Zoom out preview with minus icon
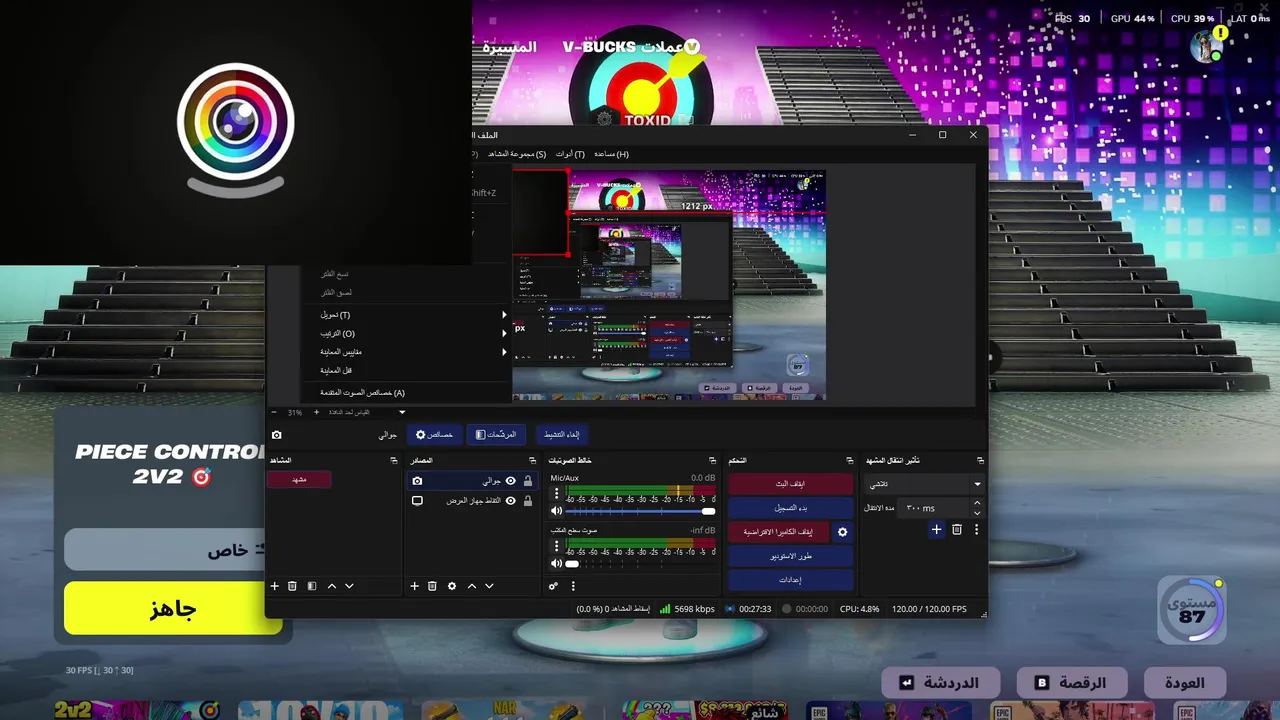The image size is (1280, 720). pos(275,412)
